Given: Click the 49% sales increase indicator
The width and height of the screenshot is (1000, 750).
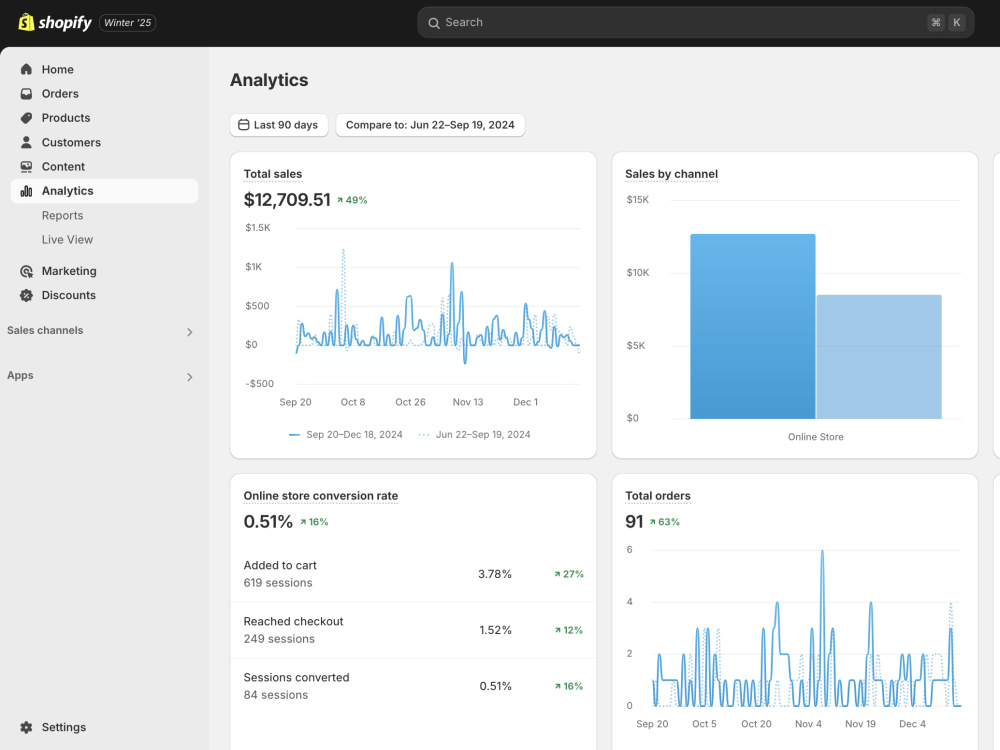Looking at the screenshot, I should tap(352, 200).
